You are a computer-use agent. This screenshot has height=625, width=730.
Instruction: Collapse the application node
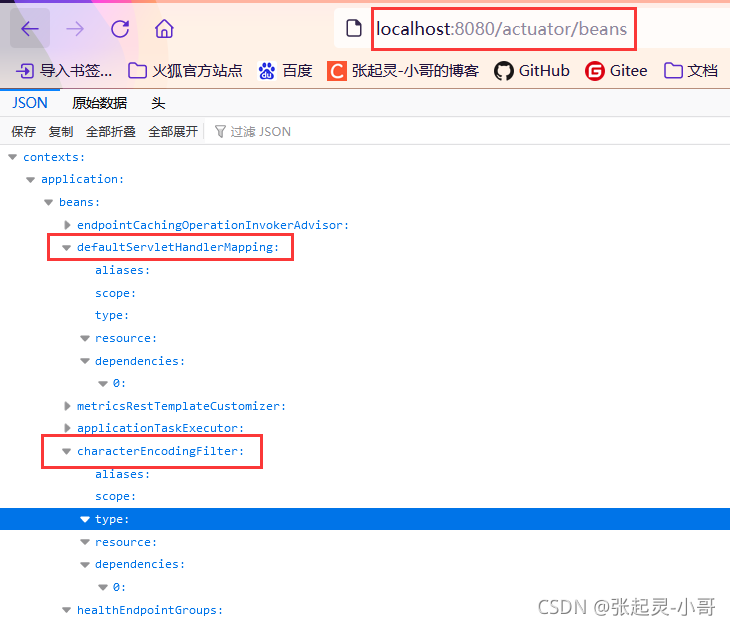point(30,180)
